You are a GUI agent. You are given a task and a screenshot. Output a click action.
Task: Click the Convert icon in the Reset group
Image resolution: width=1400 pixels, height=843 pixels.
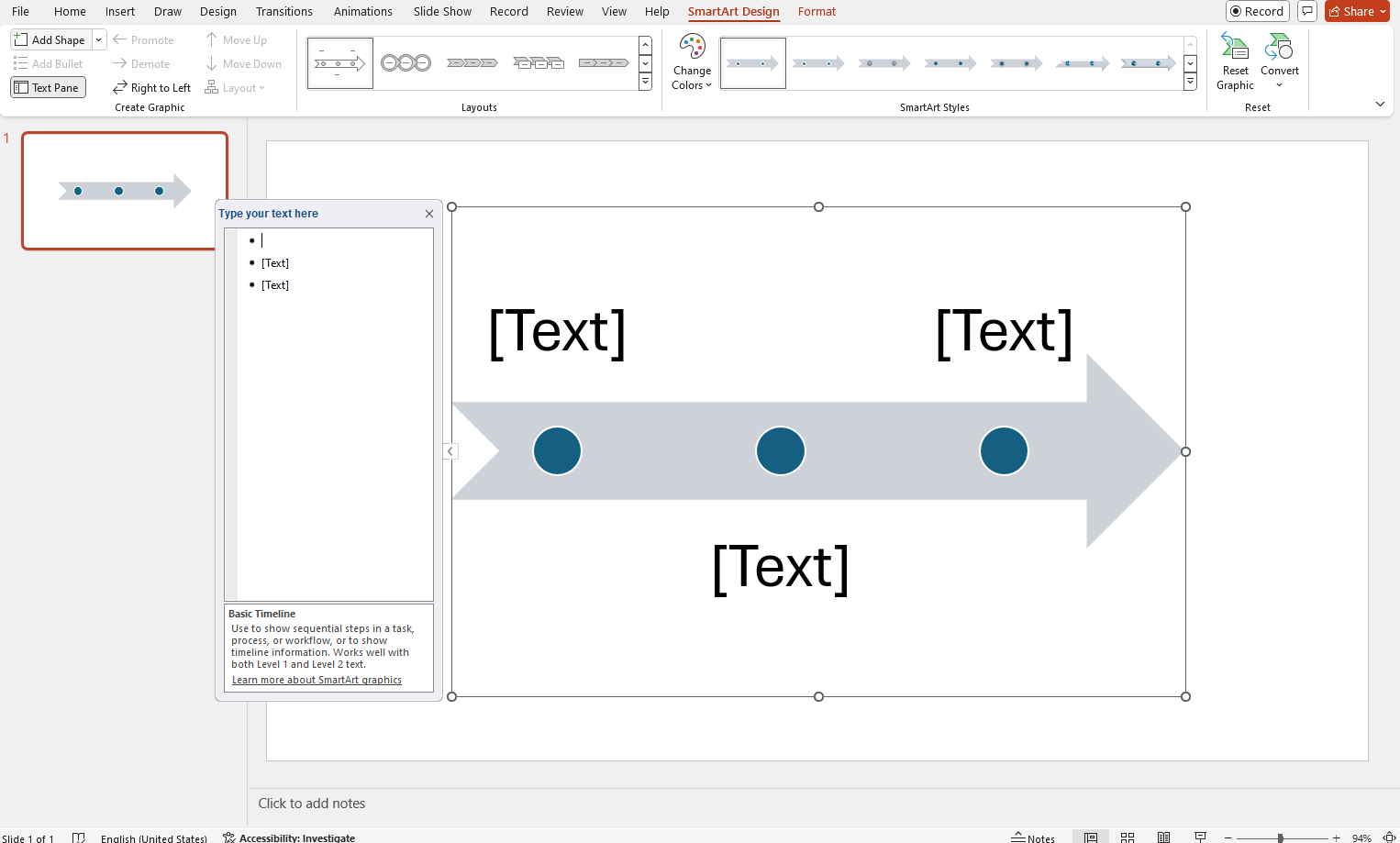point(1279,61)
